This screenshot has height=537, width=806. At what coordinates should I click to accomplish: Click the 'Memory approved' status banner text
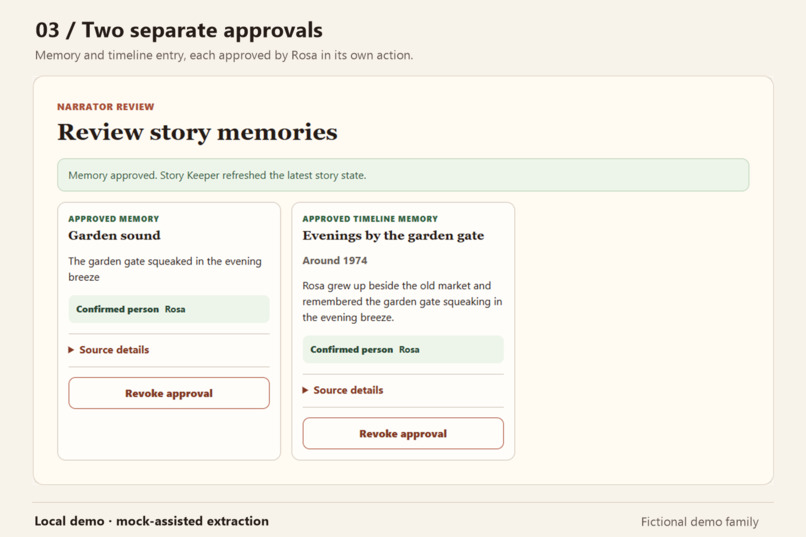pos(217,175)
